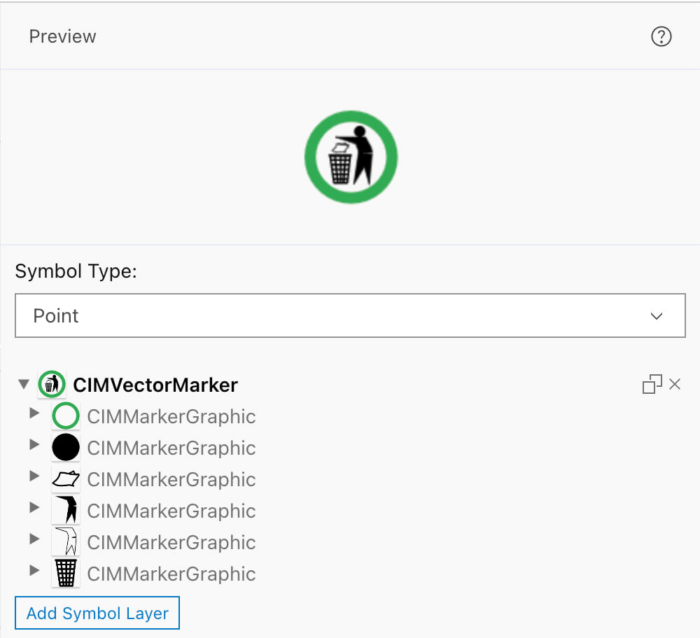Select the paper outline graphic thumbnail
Screen dimensions: 700x638
click(x=65, y=479)
